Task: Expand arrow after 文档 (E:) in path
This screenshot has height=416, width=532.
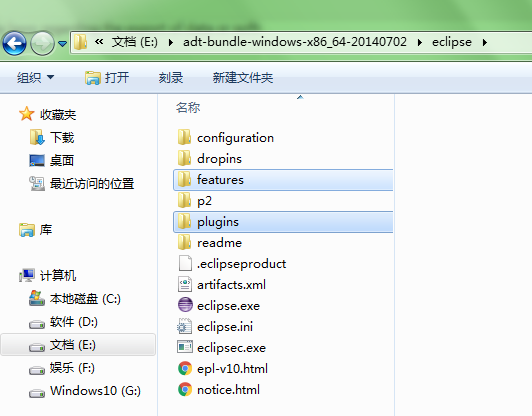Action: click(x=171, y=42)
